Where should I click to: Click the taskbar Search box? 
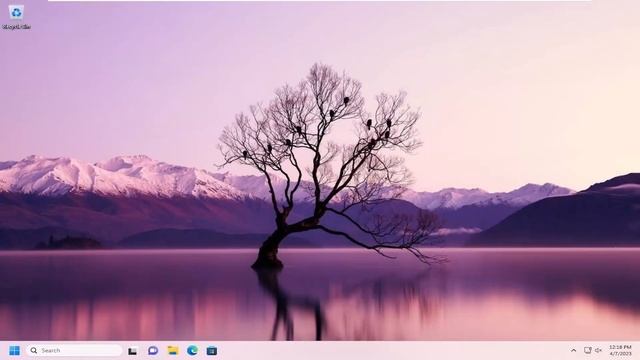[74, 350]
